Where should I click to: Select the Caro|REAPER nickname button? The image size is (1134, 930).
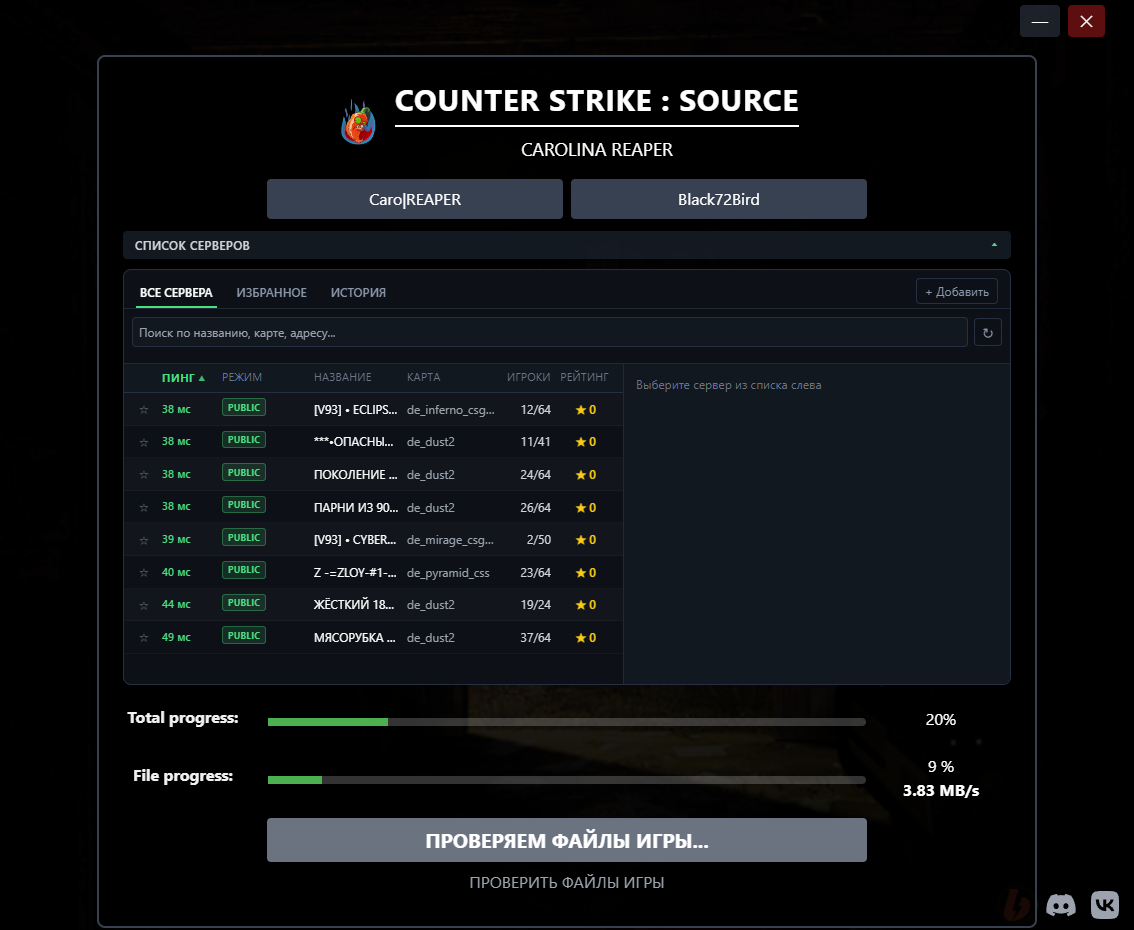[414, 199]
